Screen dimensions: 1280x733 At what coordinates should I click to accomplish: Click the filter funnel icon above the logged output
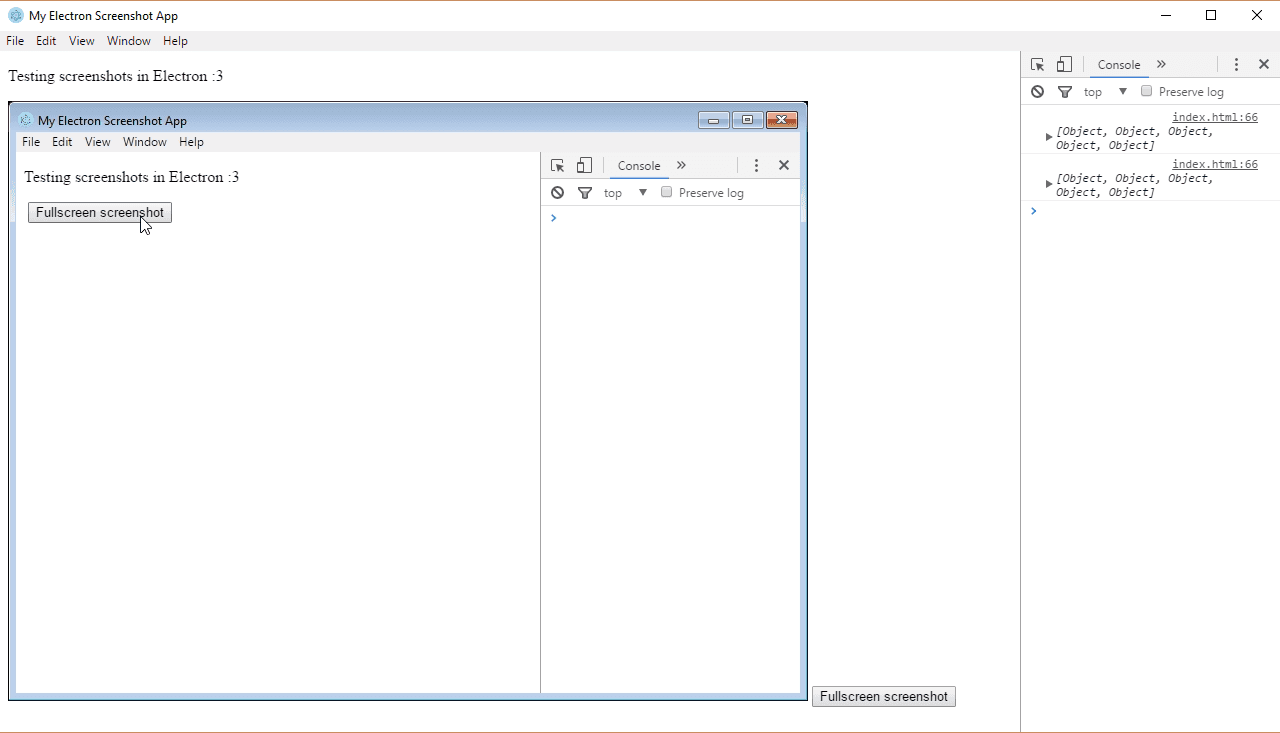point(1065,92)
